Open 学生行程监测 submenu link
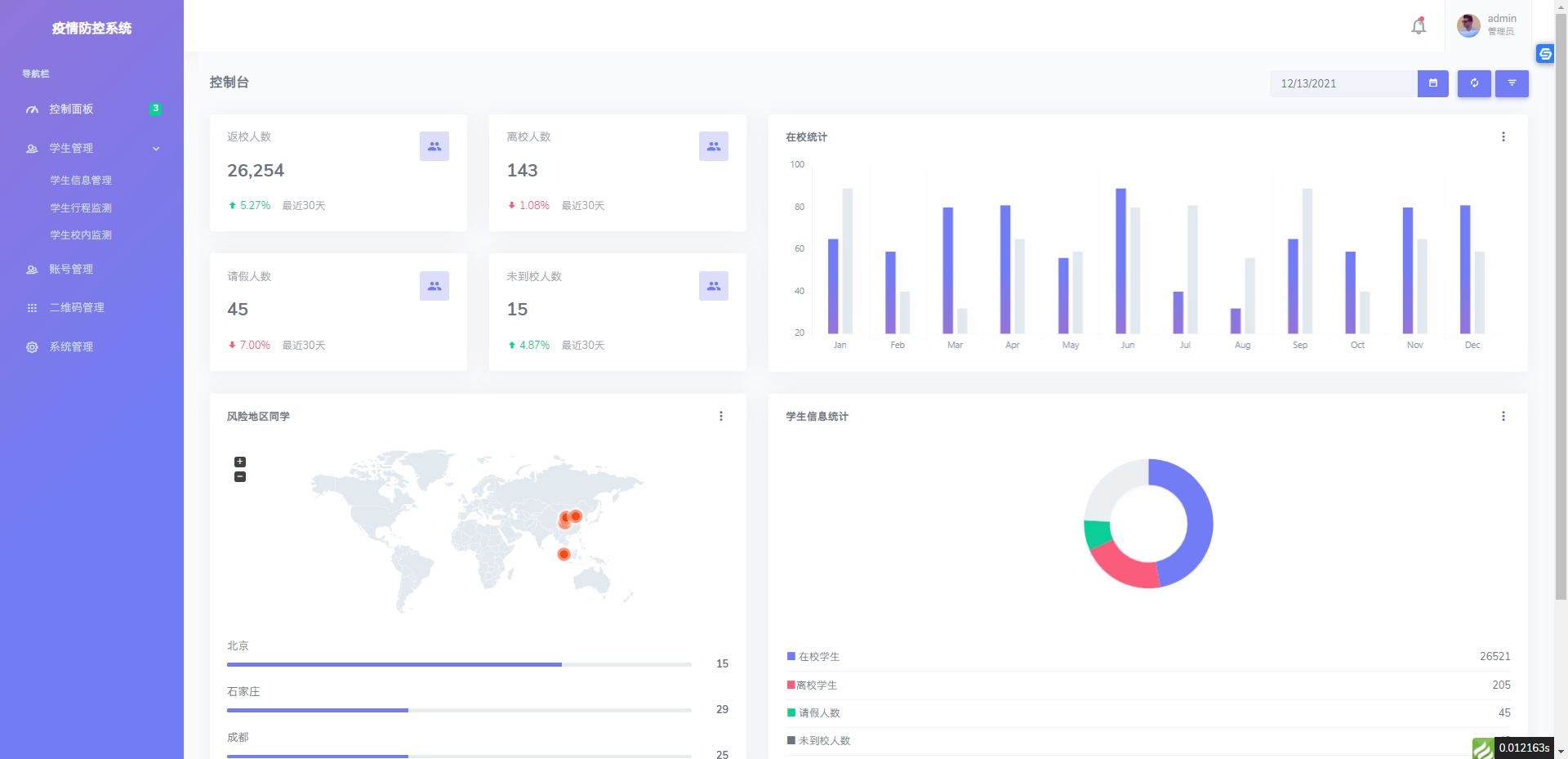 (x=81, y=208)
